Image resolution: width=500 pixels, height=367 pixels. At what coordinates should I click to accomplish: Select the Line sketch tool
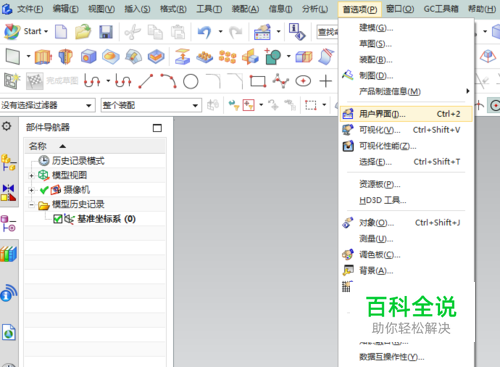click(x=146, y=81)
